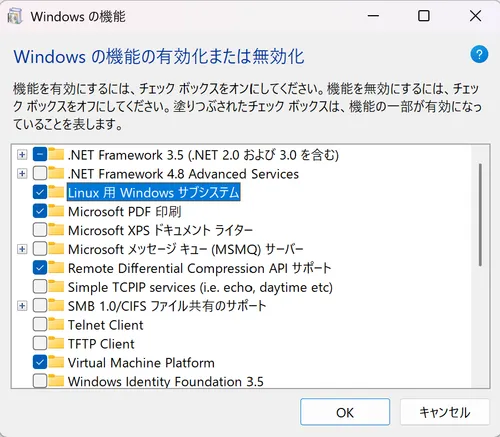Close the Windows の機能 dialog
This screenshot has height=437, width=500.
click(x=475, y=16)
